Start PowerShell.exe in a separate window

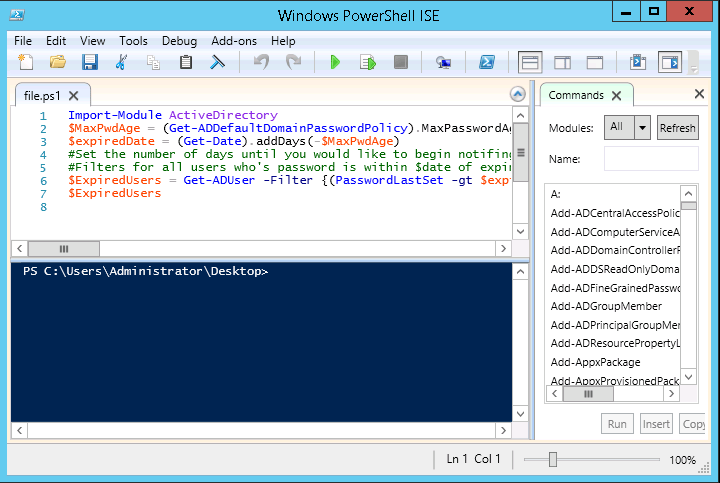(x=487, y=62)
